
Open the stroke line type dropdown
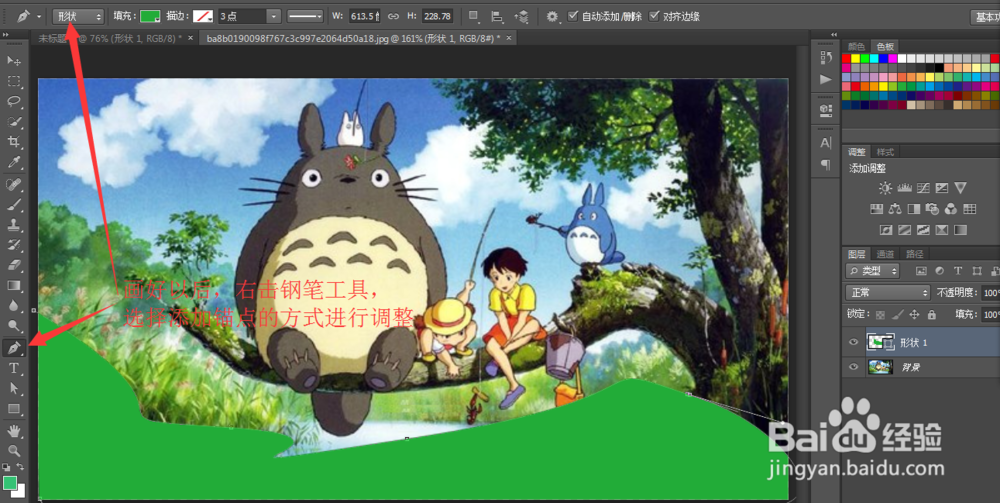tap(305, 16)
